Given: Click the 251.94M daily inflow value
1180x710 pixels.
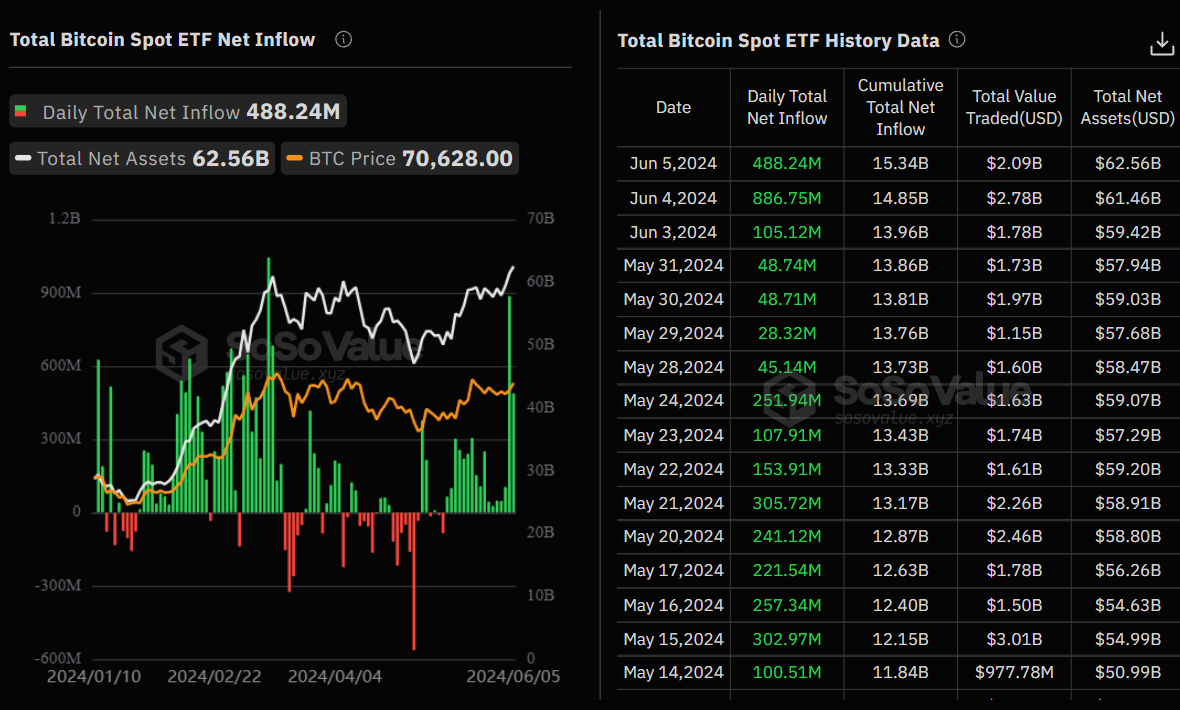Looking at the screenshot, I should pos(787,401).
